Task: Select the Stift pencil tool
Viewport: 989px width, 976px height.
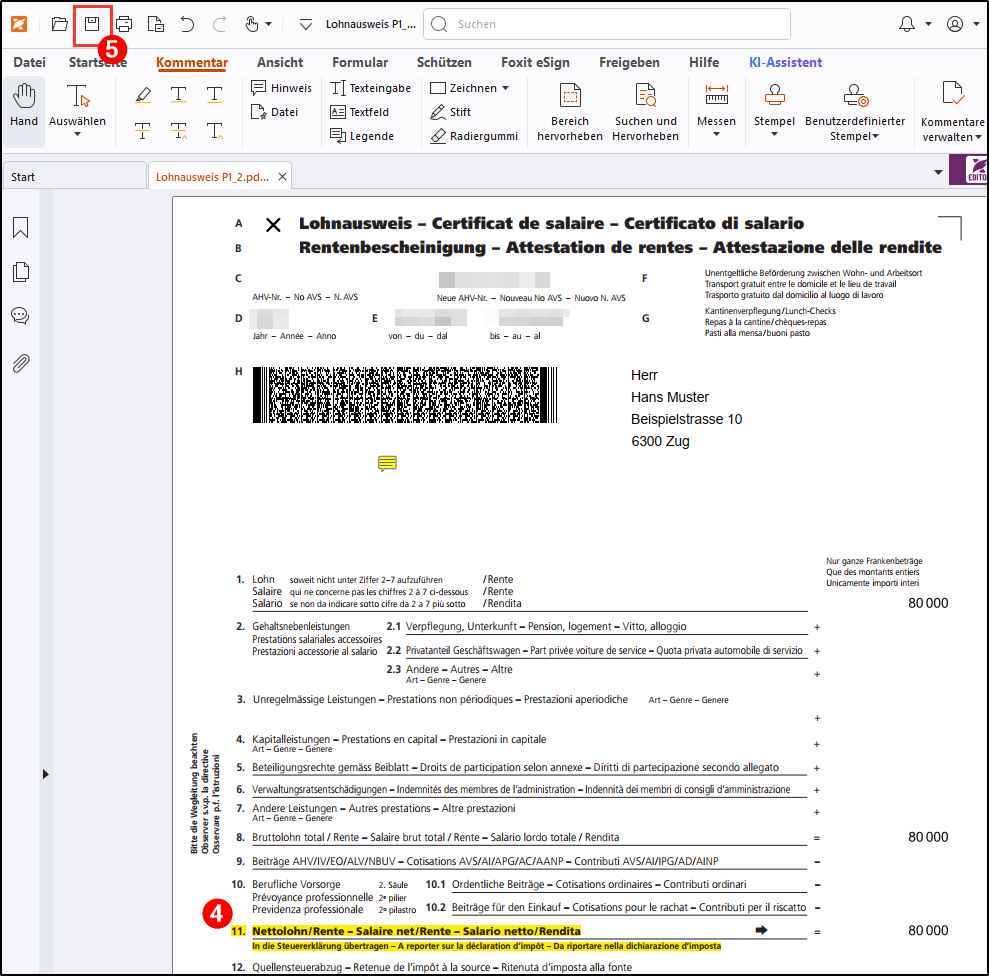Action: click(450, 112)
